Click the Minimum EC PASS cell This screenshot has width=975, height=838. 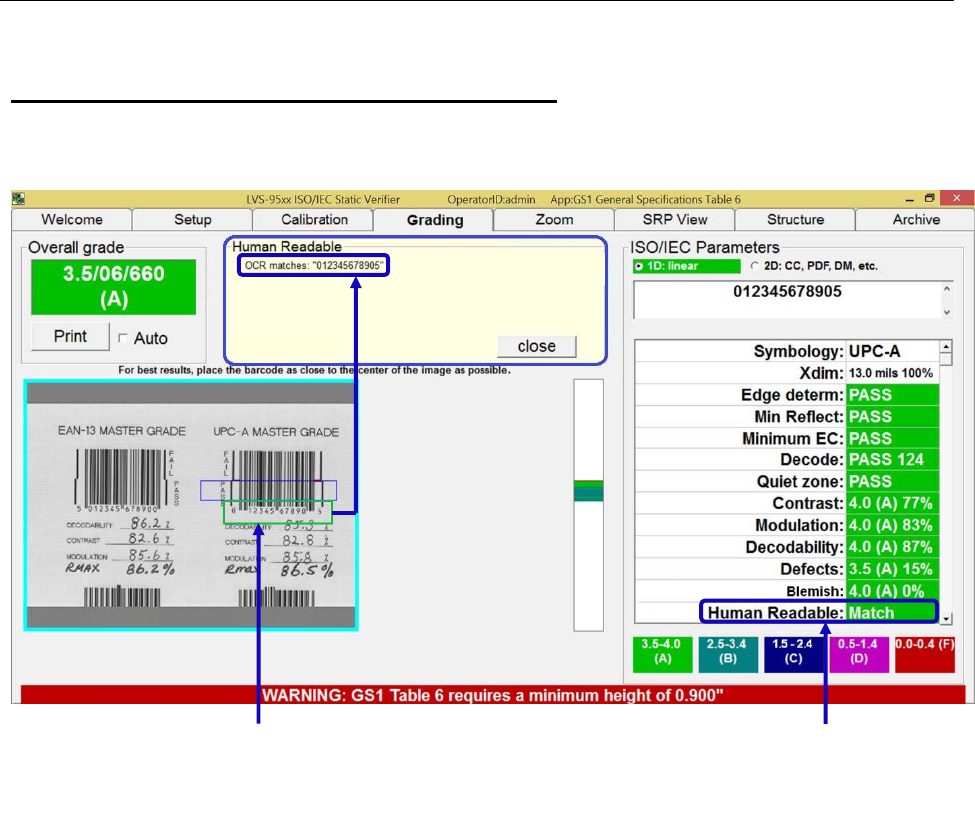point(892,438)
